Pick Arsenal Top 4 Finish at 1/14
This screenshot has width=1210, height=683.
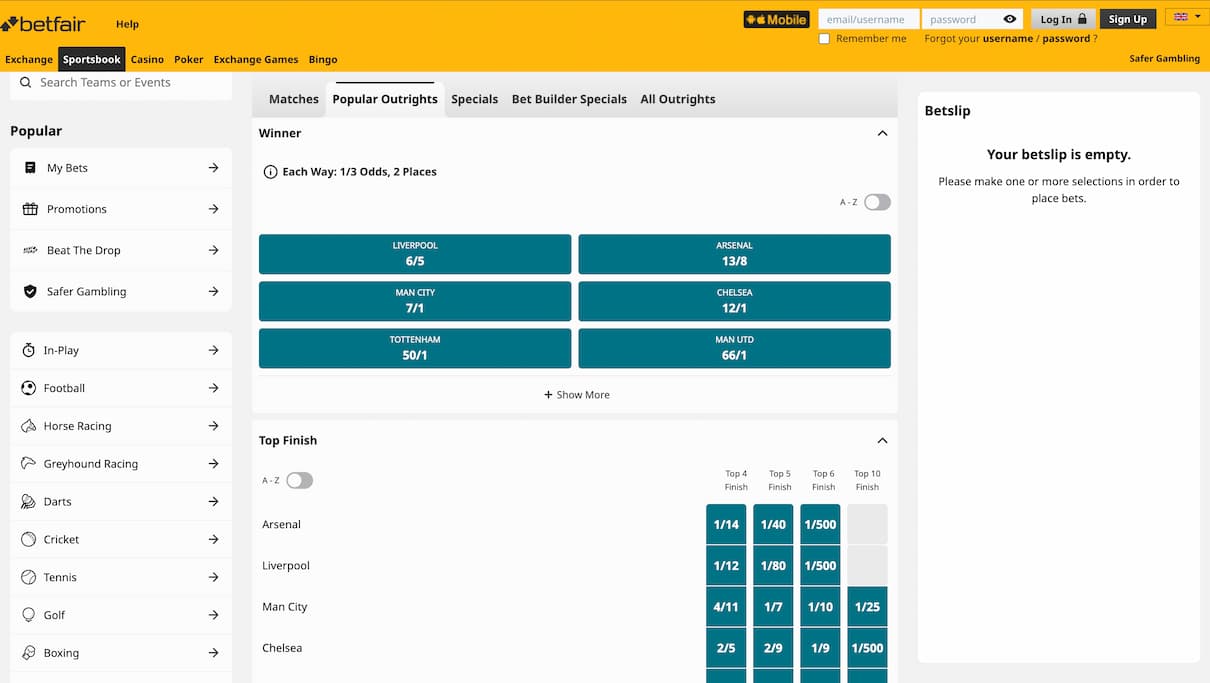[x=726, y=524]
